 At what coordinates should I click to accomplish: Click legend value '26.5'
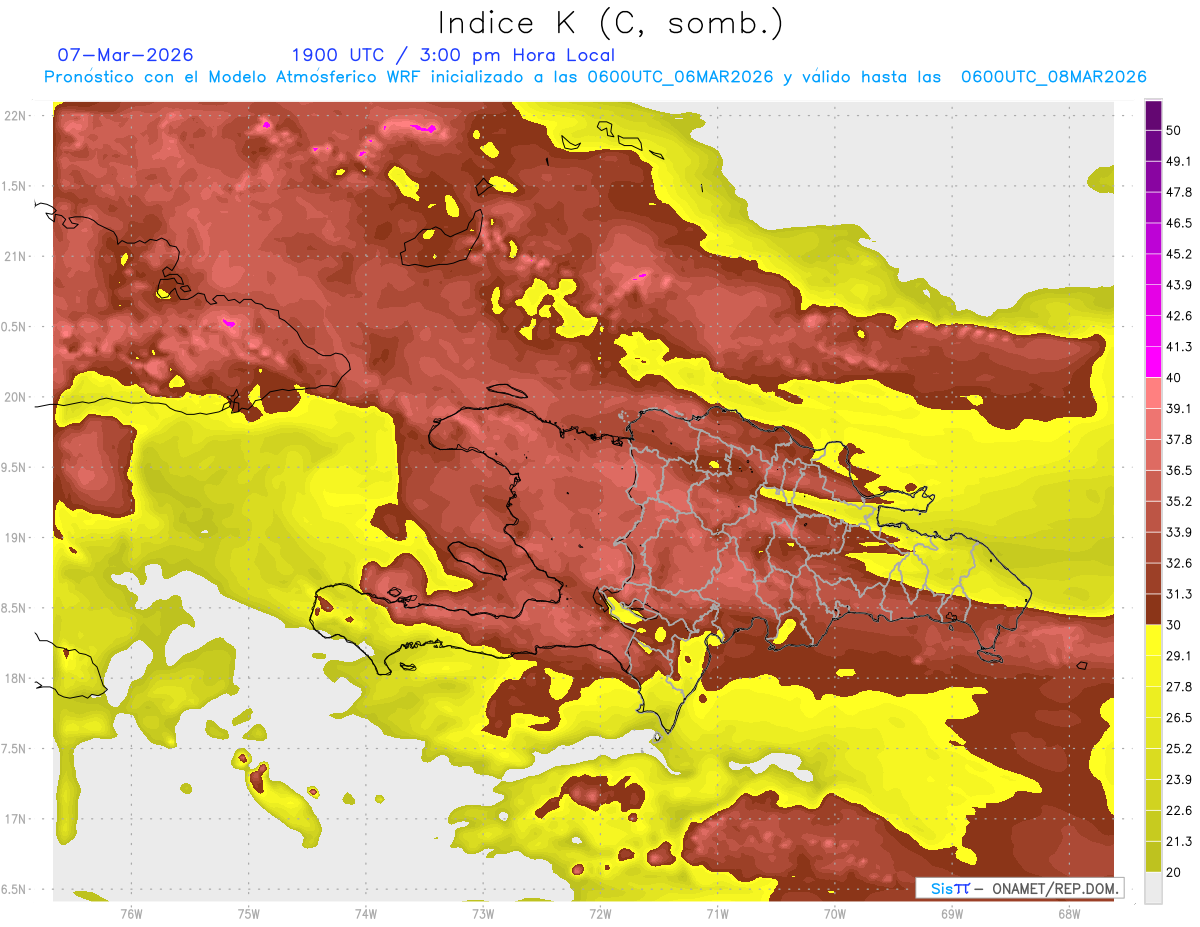pyautogui.click(x=1180, y=717)
